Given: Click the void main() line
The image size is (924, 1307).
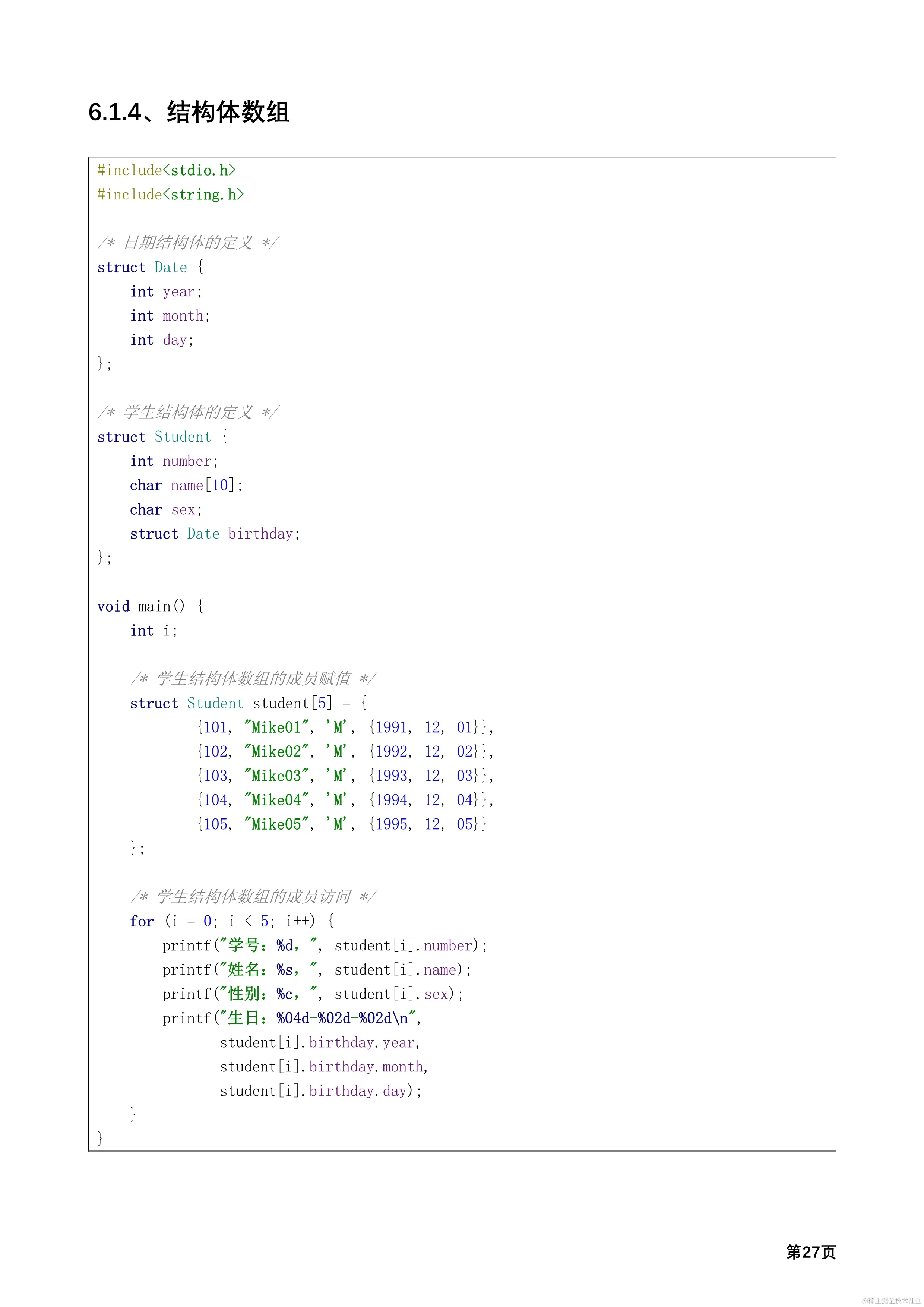Looking at the screenshot, I should pyautogui.click(x=150, y=606).
